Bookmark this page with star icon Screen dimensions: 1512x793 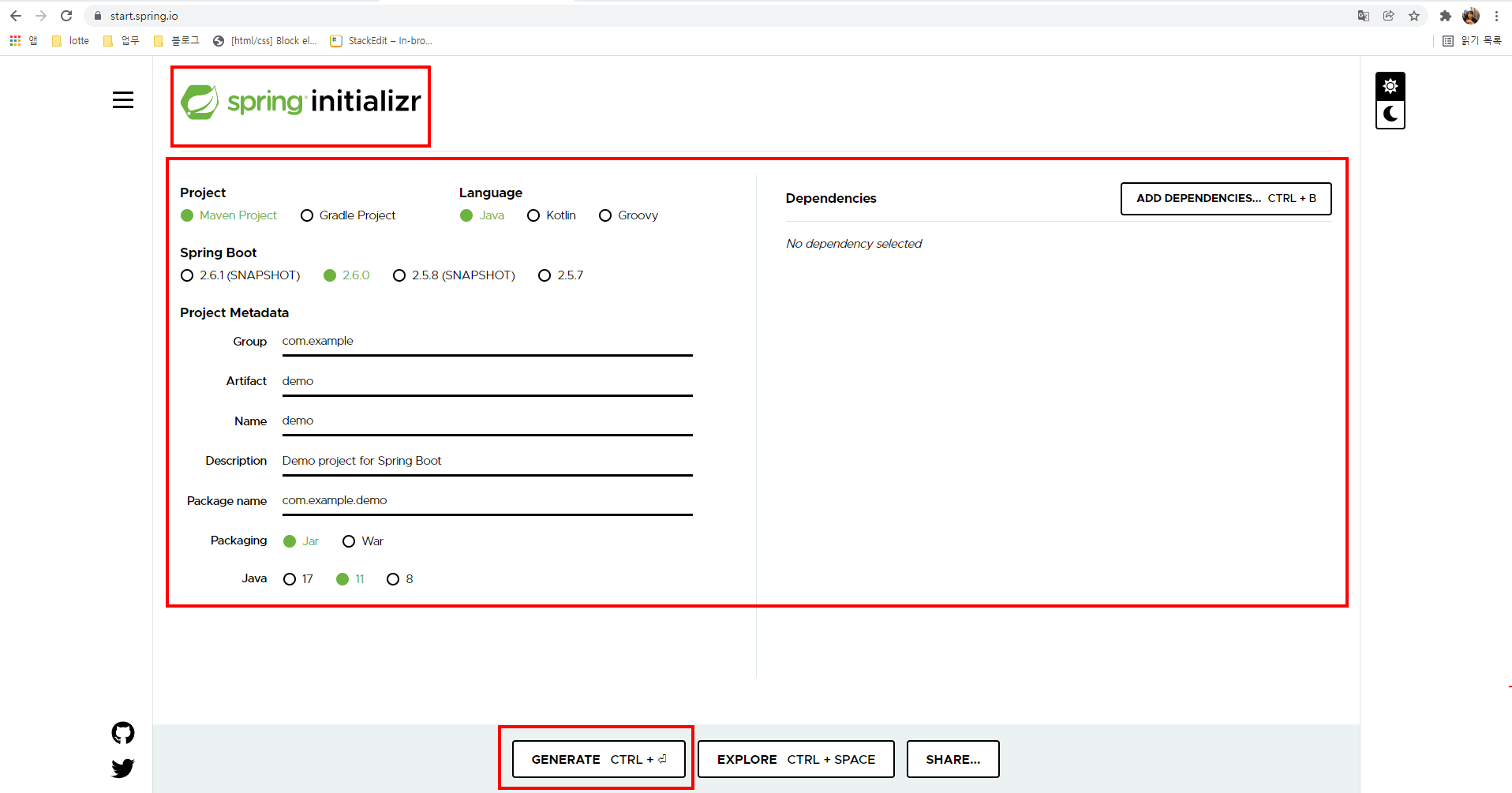tap(1414, 16)
